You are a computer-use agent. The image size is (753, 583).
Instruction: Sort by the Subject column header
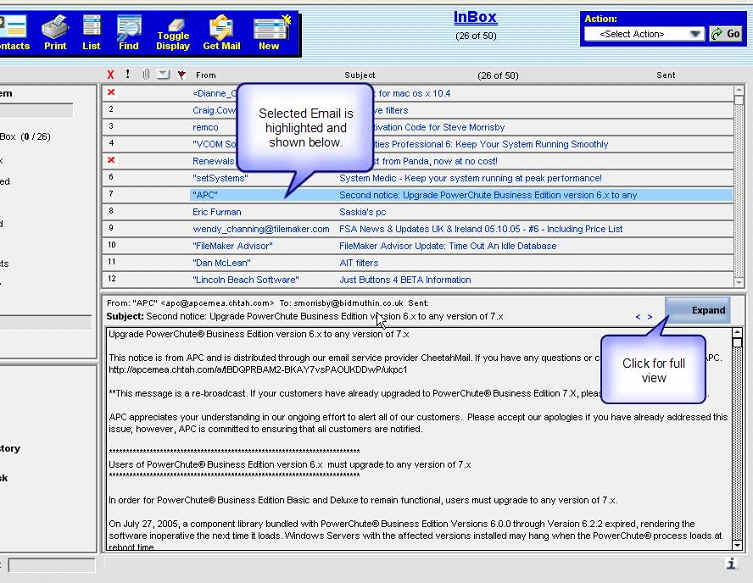point(360,75)
